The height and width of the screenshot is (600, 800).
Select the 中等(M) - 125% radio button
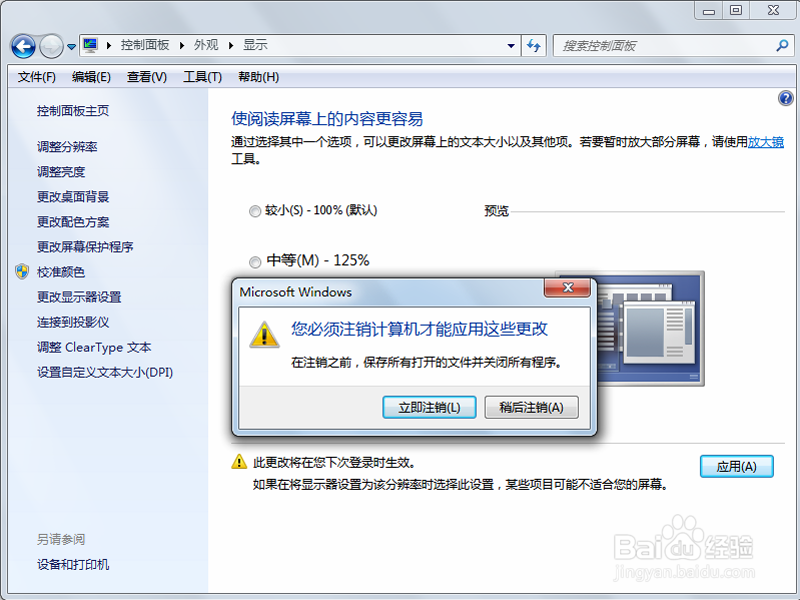(255, 262)
